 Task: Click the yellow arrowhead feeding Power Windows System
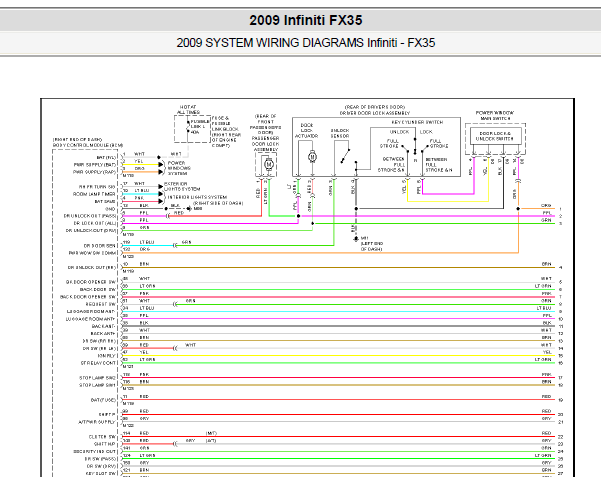(161, 165)
